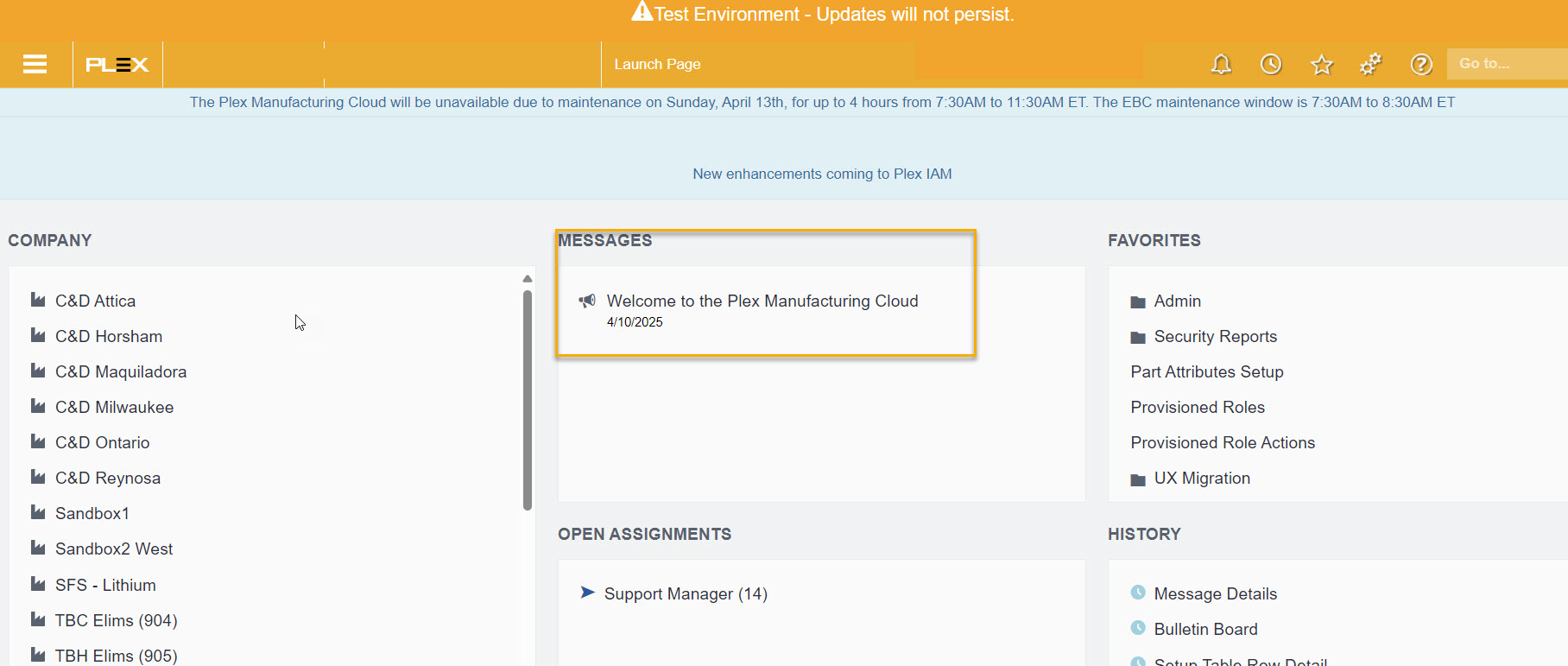Click the megaphone icon in Messages

point(587,301)
